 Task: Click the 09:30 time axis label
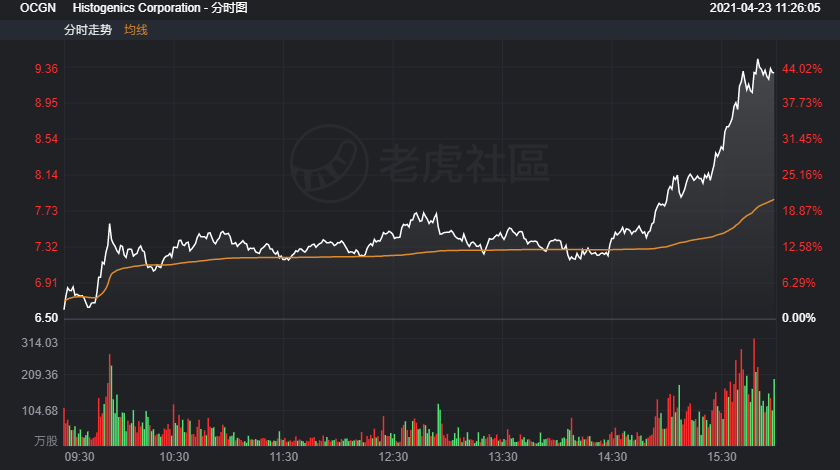coord(79,457)
